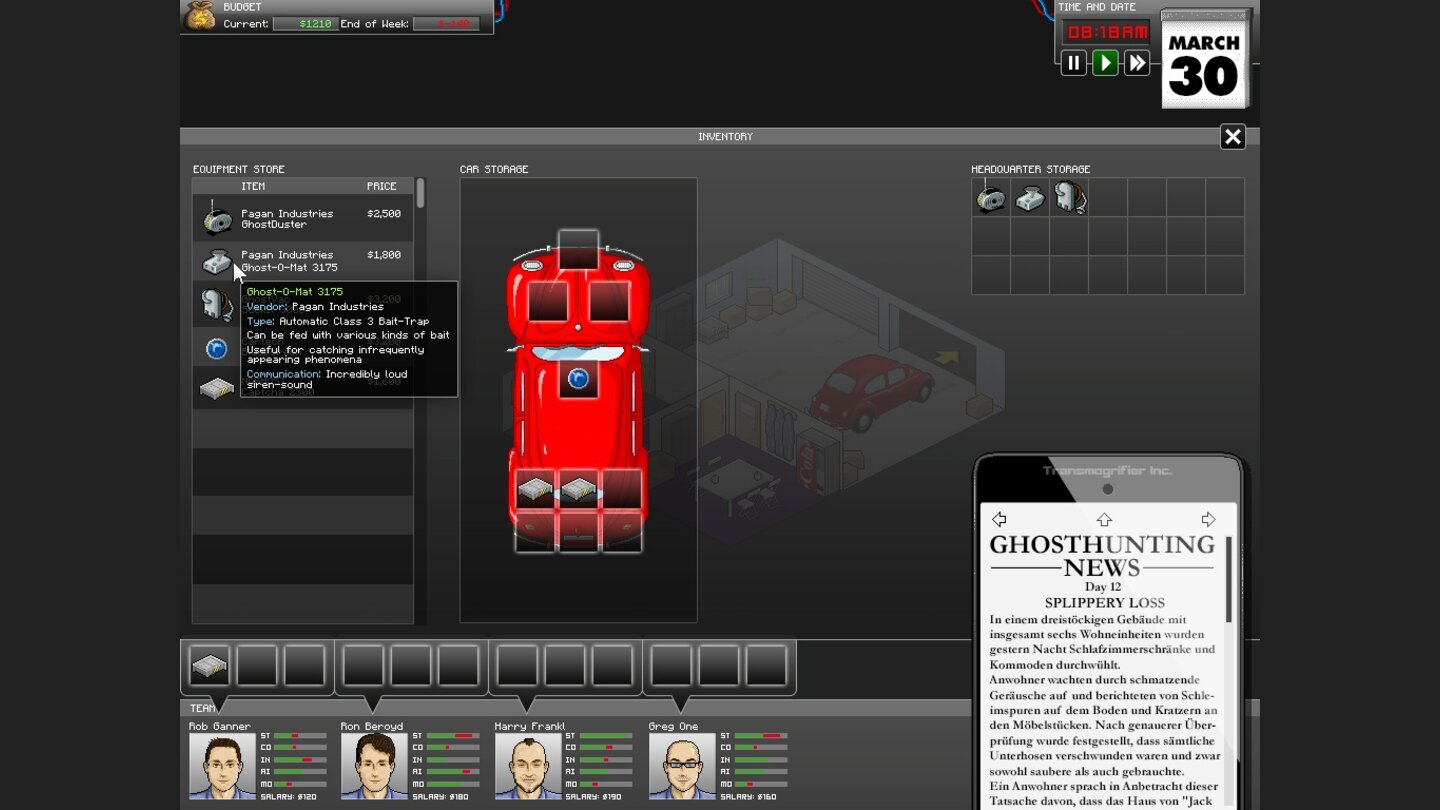
Task: Select the GhostVac backpack icon in the store
Action: pyautogui.click(x=216, y=304)
